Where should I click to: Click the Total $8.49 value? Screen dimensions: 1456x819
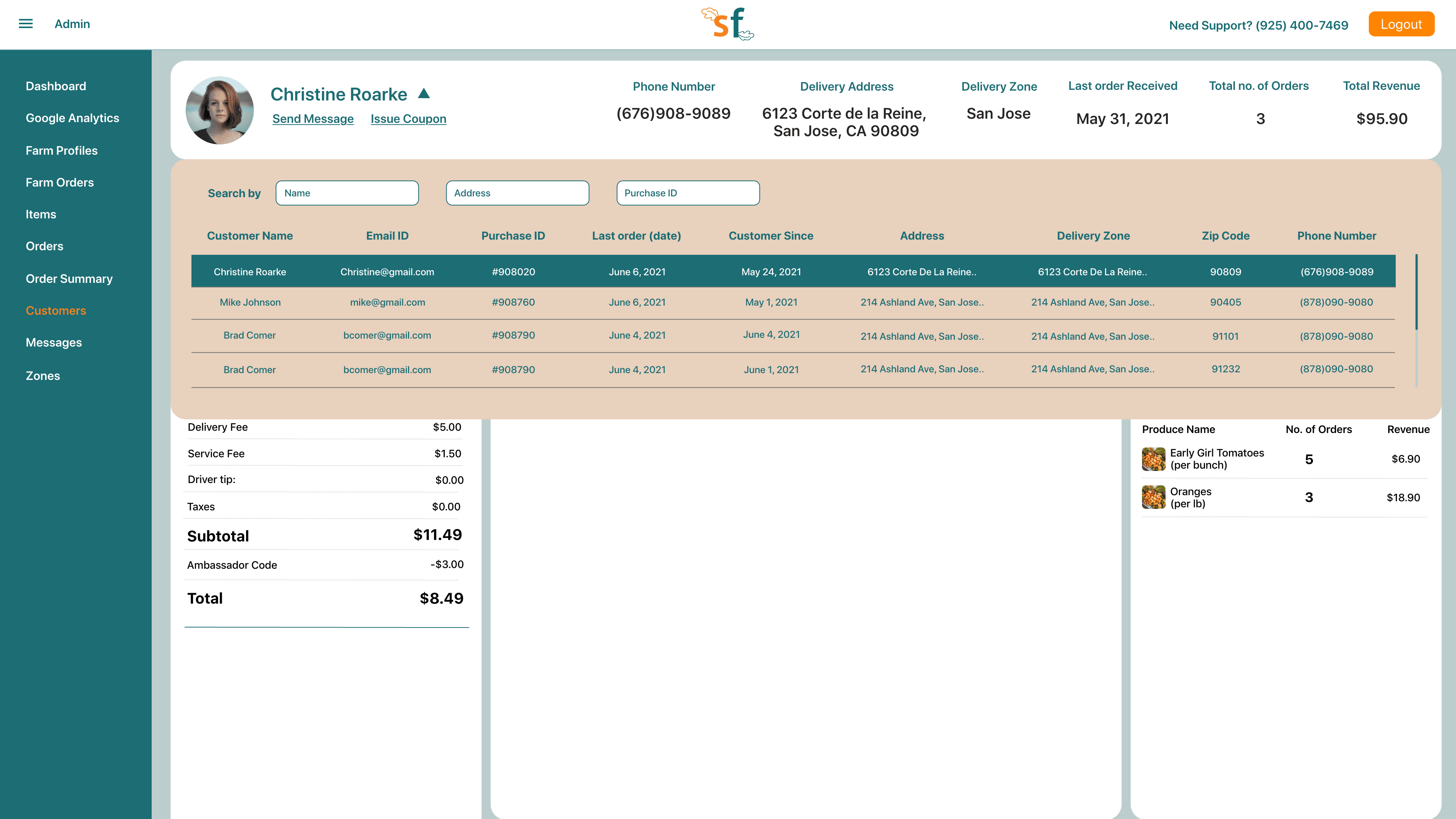[441, 598]
